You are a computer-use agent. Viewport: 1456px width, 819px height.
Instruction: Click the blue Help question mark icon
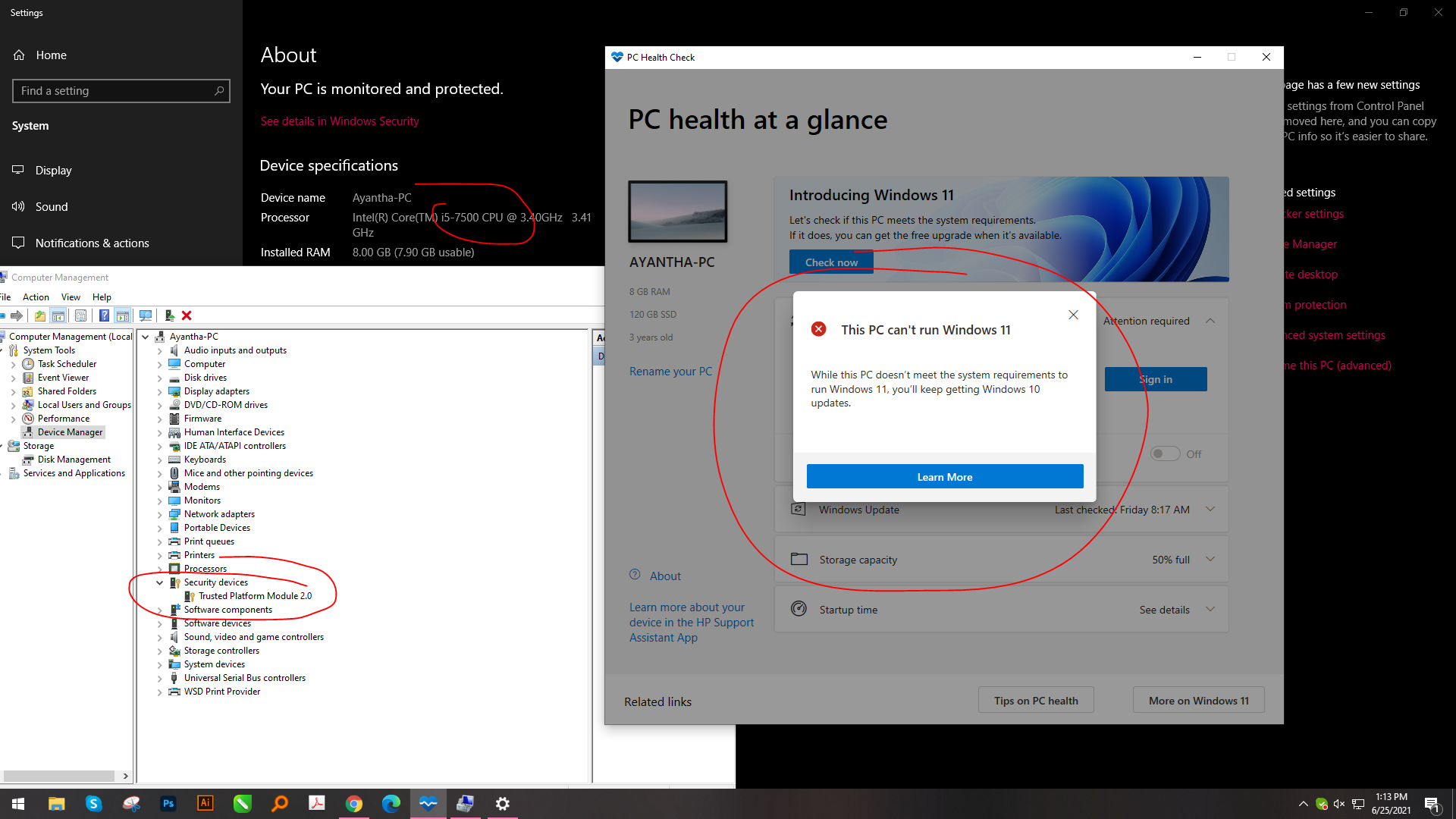[x=104, y=315]
